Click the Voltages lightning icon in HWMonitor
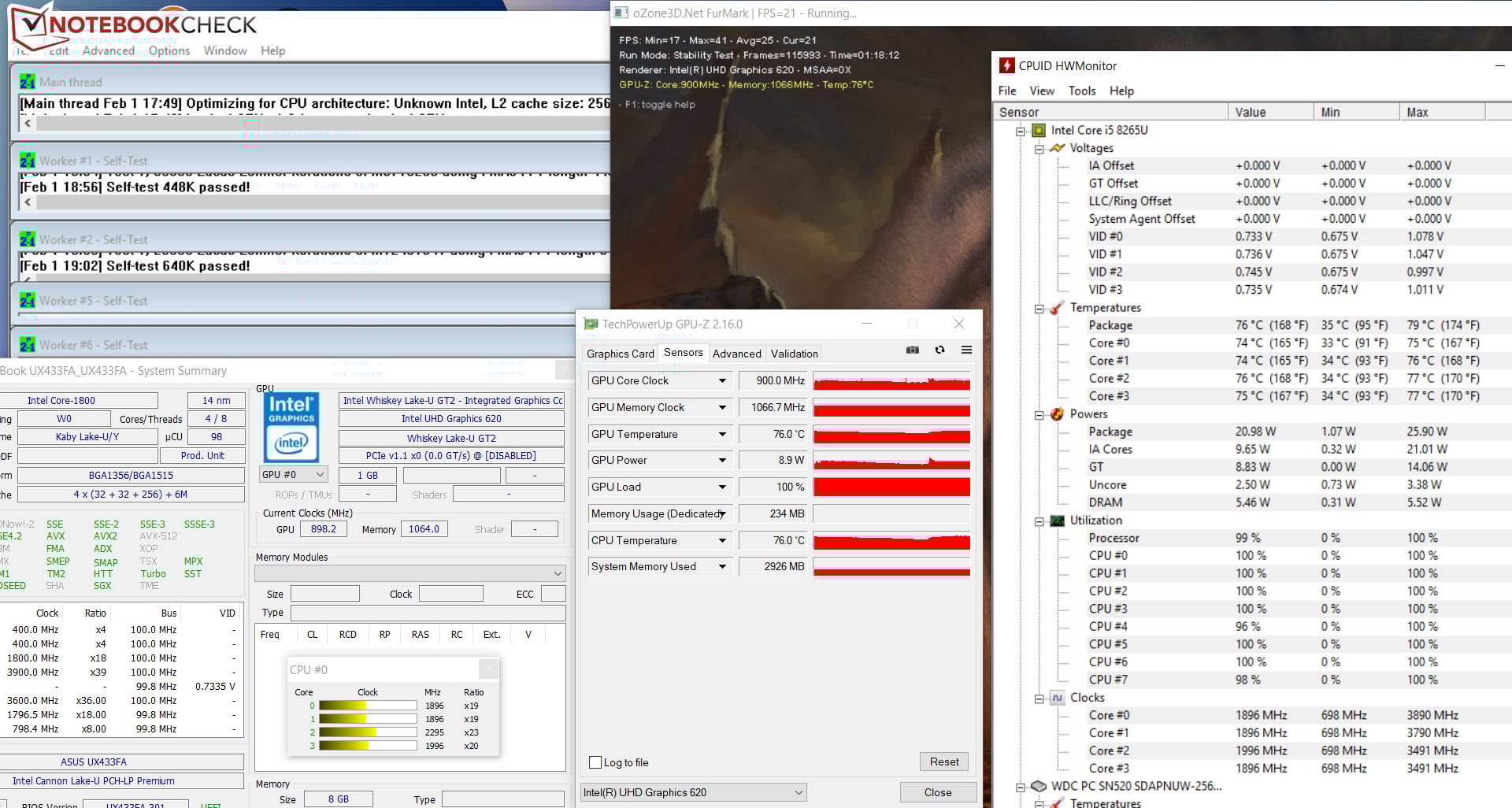Viewport: 1512px width, 808px height. 1057,148
